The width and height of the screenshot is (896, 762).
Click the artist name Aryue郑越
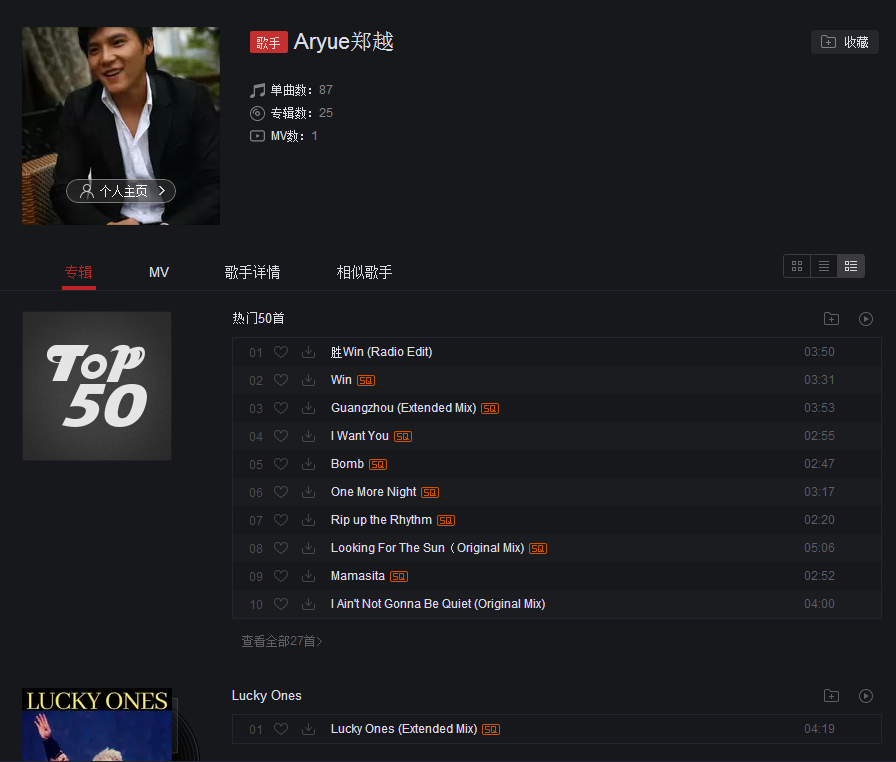click(x=343, y=42)
